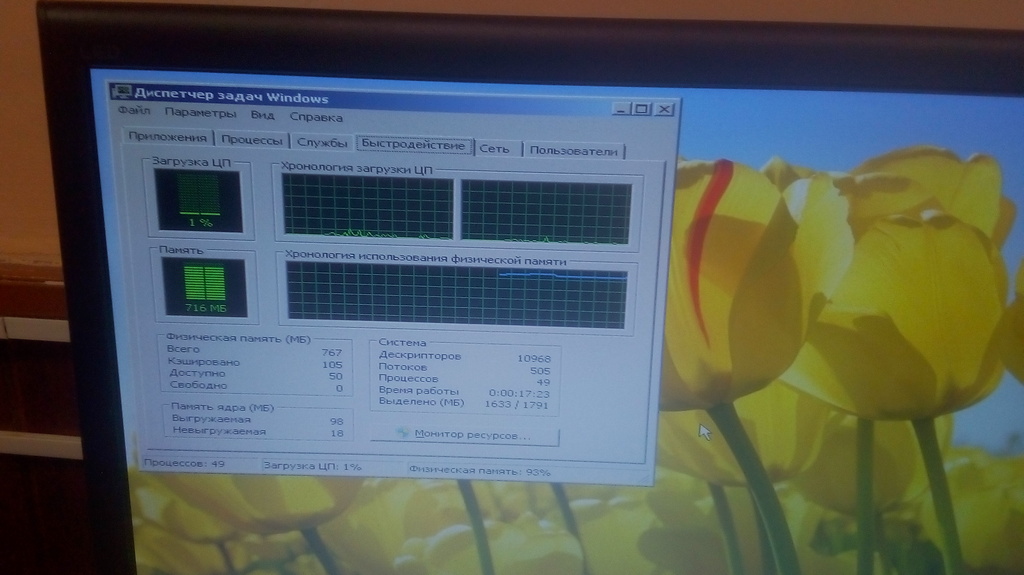The image size is (1024, 575).
Task: Click the Кэшировано value 105
Action: coord(332,365)
